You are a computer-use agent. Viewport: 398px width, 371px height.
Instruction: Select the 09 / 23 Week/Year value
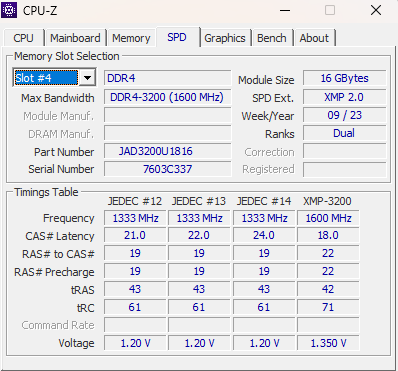click(344, 115)
